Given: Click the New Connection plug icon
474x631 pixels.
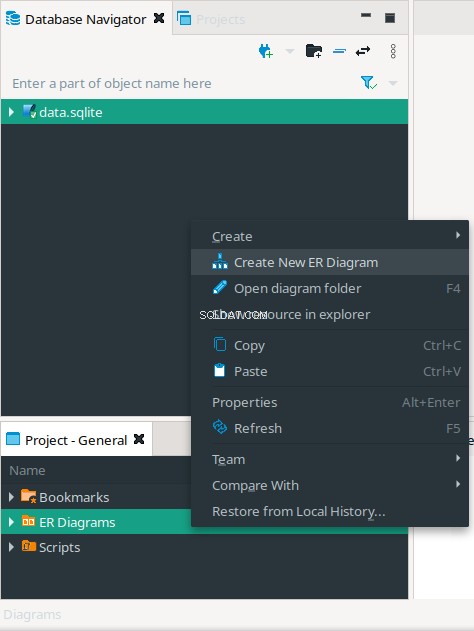Looking at the screenshot, I should coord(266,51).
